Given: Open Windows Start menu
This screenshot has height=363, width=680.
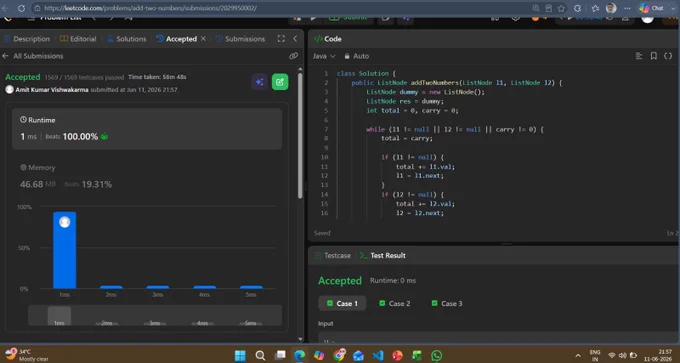Looking at the screenshot, I should coord(240,356).
